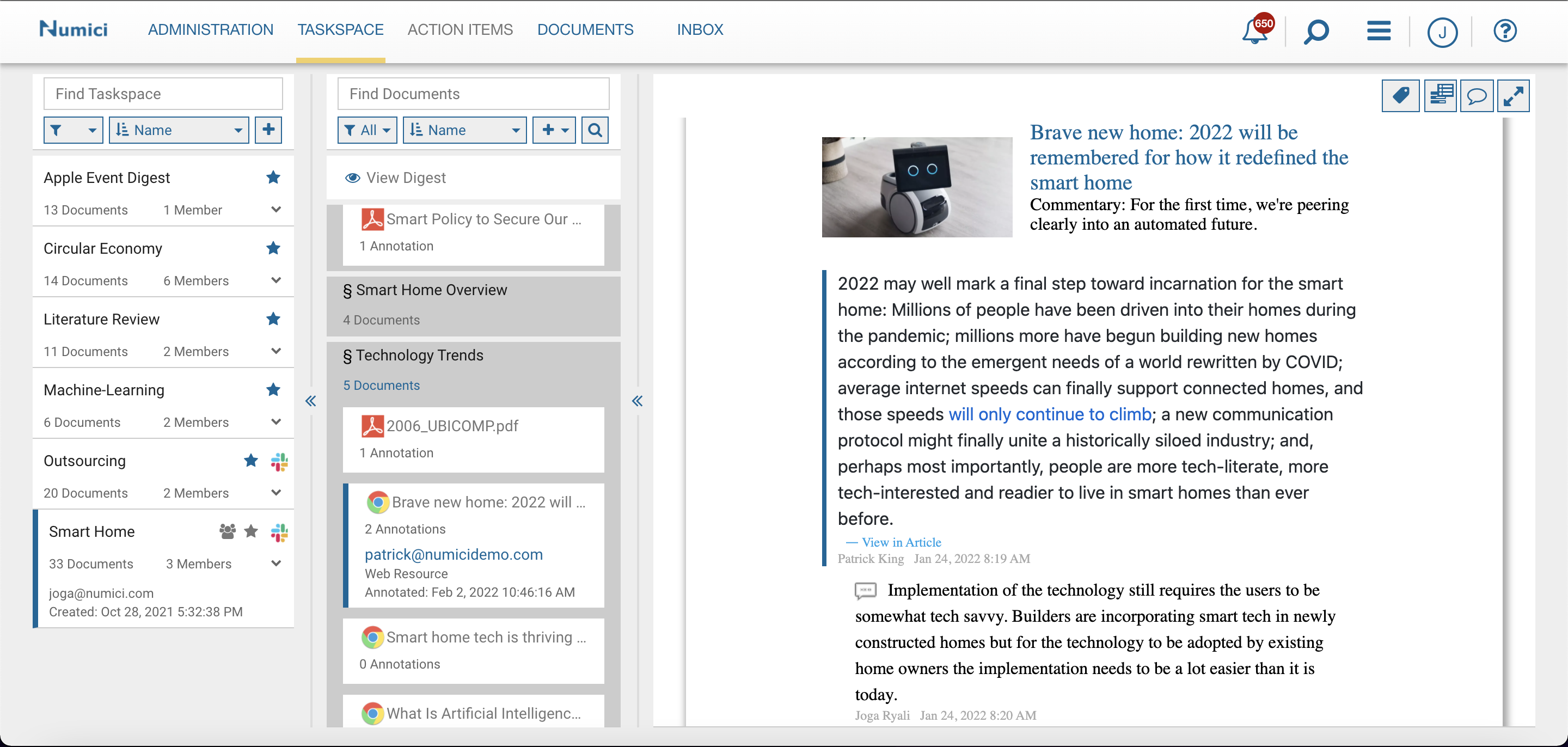Click the Find Documents search input field

point(475,94)
